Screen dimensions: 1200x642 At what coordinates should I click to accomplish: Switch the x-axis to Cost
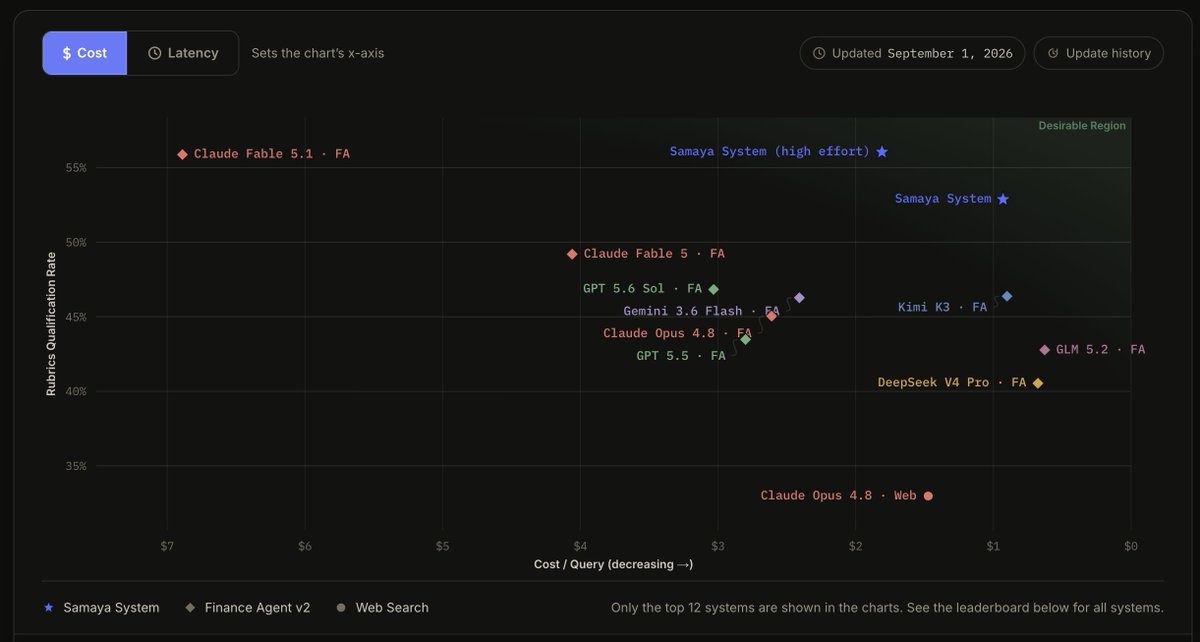point(85,53)
